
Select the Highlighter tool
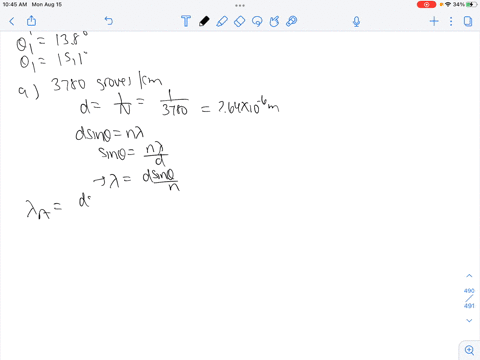[x=222, y=21]
